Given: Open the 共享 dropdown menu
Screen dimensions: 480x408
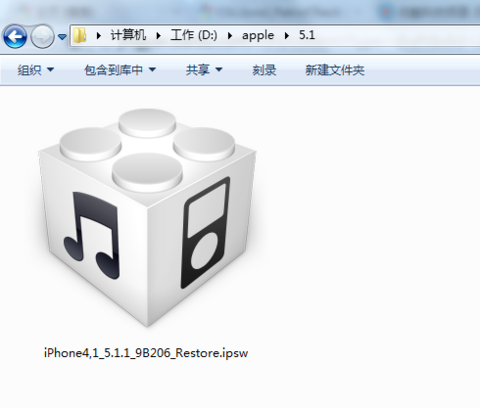Looking at the screenshot, I should (204, 70).
